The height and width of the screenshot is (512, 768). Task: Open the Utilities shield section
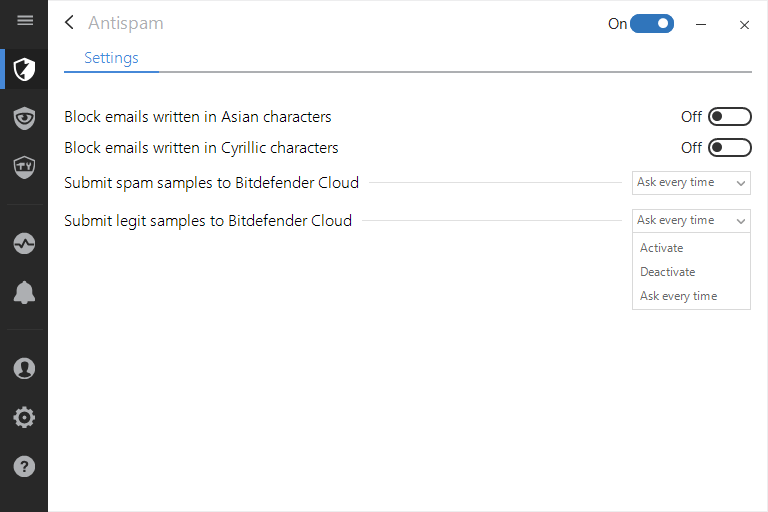coord(24,166)
